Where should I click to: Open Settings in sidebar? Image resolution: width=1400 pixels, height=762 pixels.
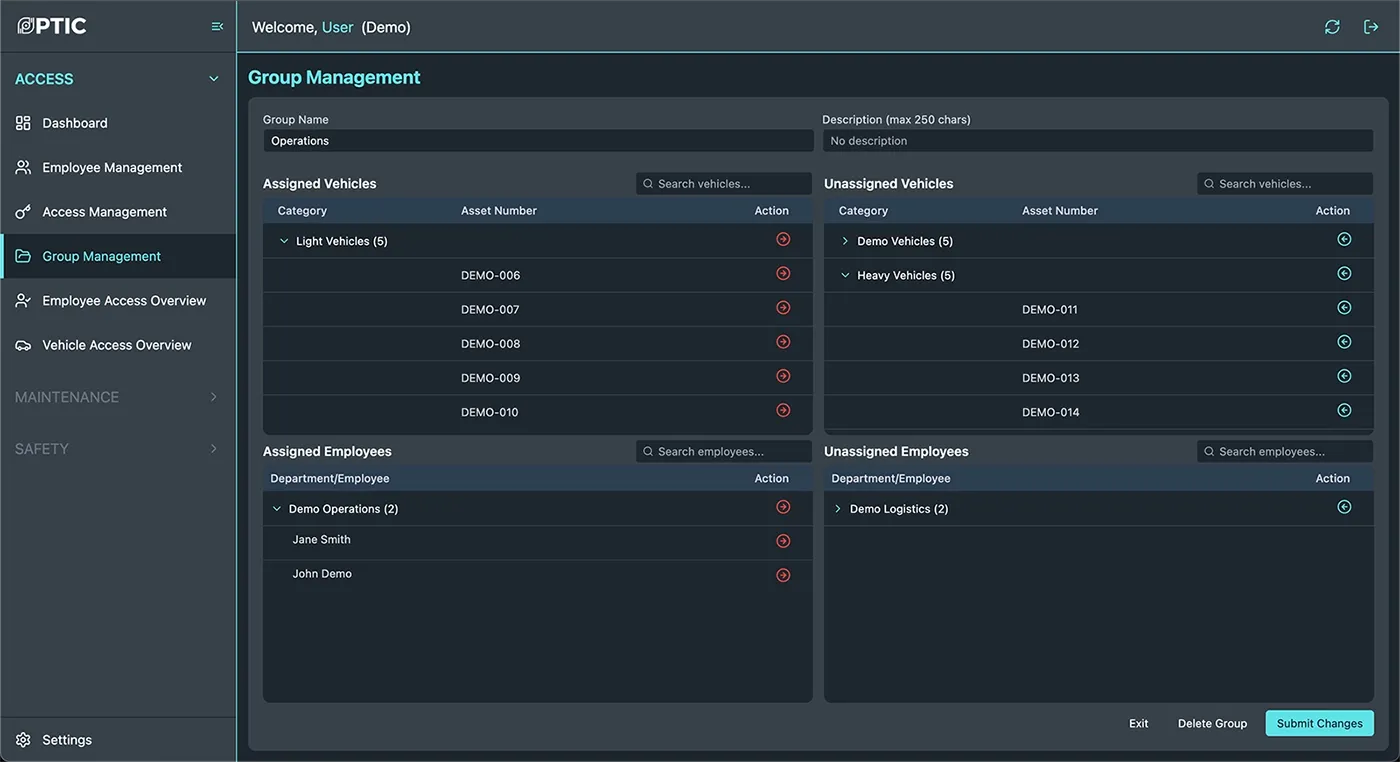pyautogui.click(x=118, y=740)
